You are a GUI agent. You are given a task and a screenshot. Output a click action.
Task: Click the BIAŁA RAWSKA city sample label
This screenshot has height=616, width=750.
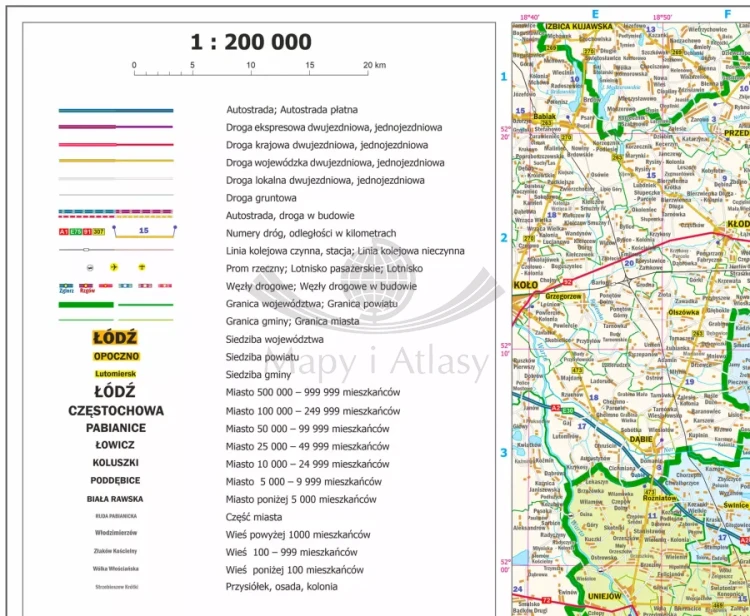tap(115, 499)
